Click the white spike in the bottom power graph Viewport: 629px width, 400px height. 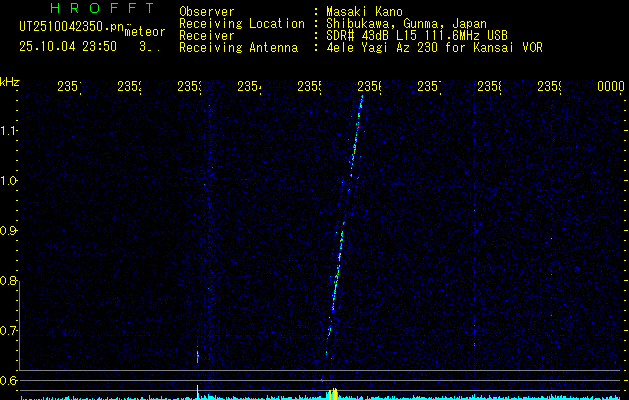click(x=198, y=391)
